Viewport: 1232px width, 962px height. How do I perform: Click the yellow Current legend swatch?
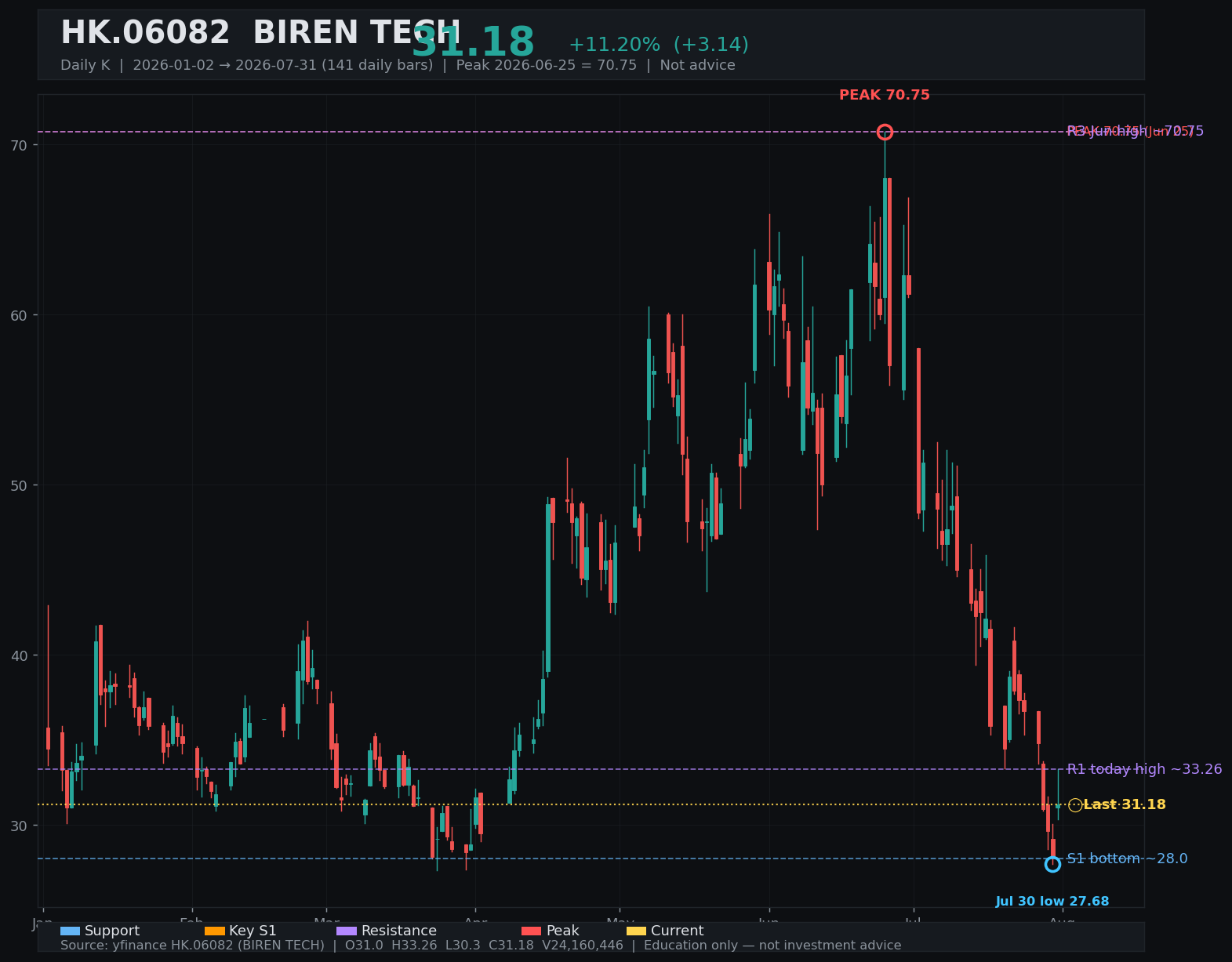[x=637, y=931]
